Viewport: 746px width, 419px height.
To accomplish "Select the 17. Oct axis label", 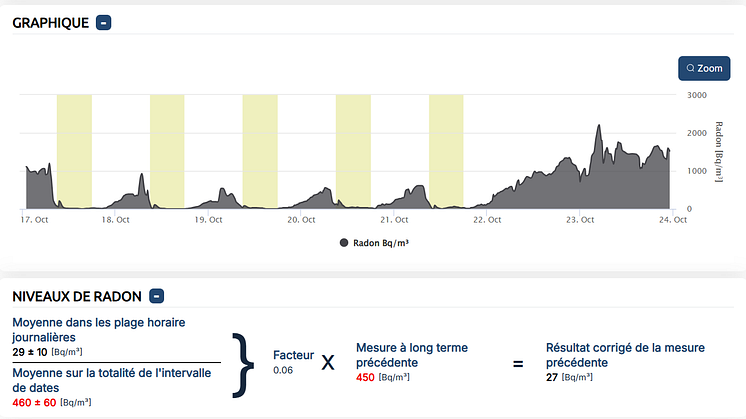I will [35, 219].
